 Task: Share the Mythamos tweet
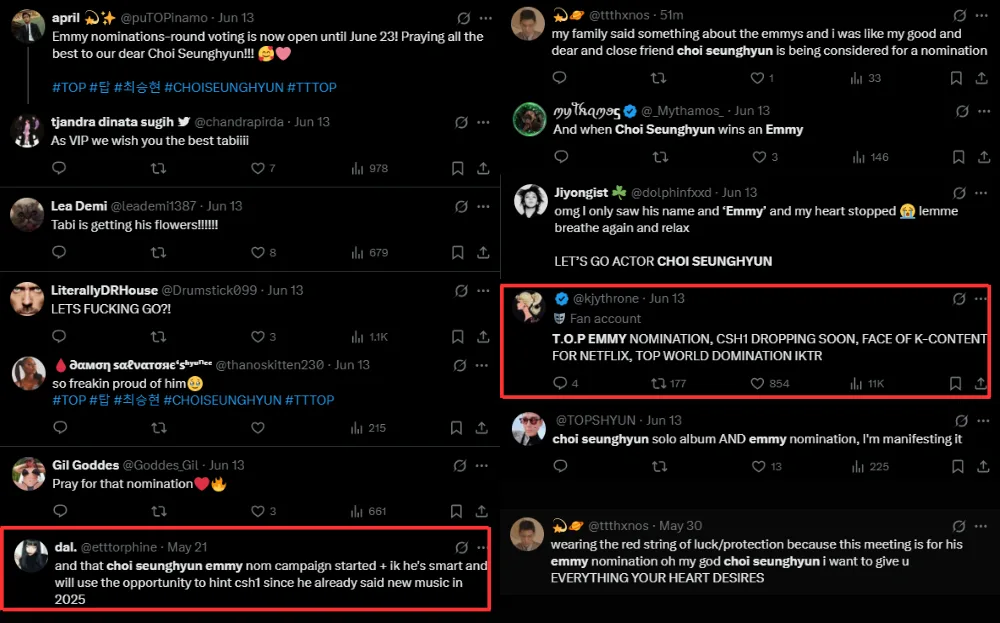tap(984, 157)
